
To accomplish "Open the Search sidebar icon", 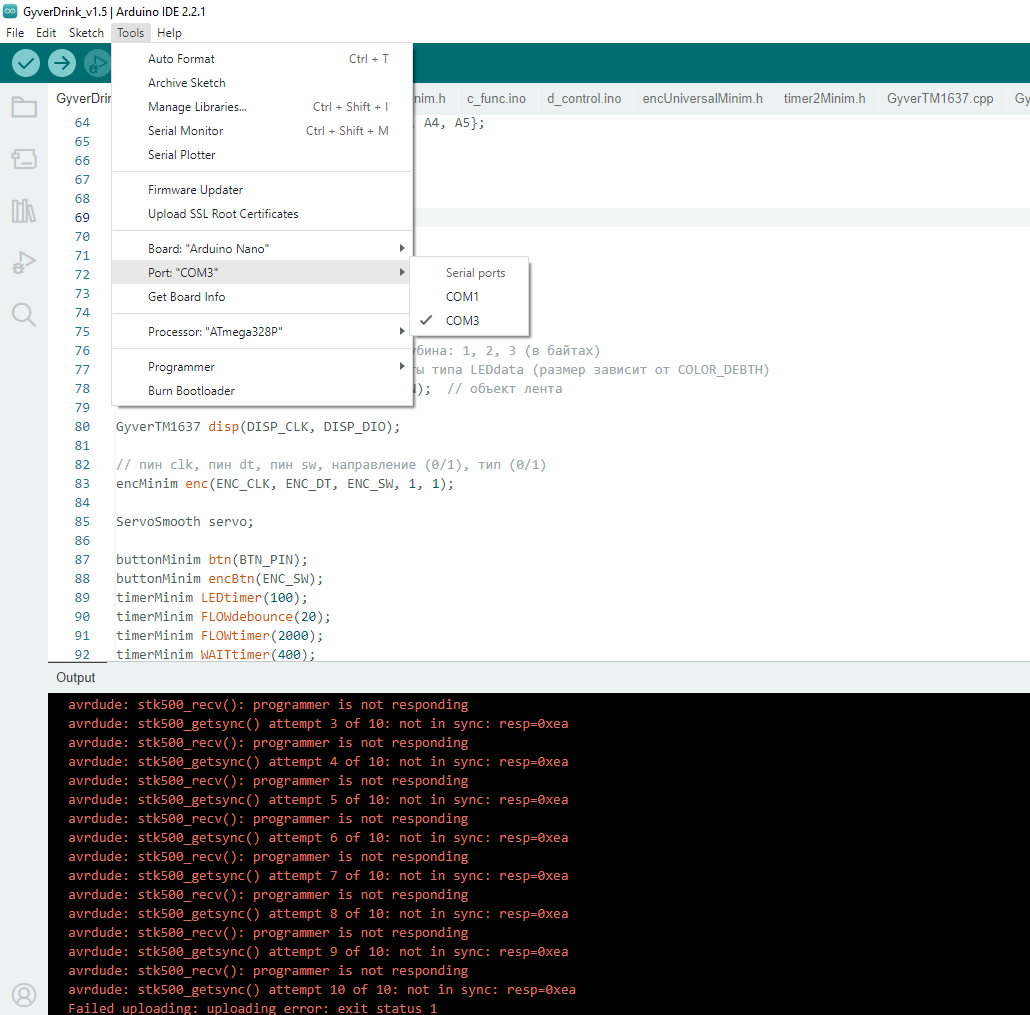I will [24, 315].
